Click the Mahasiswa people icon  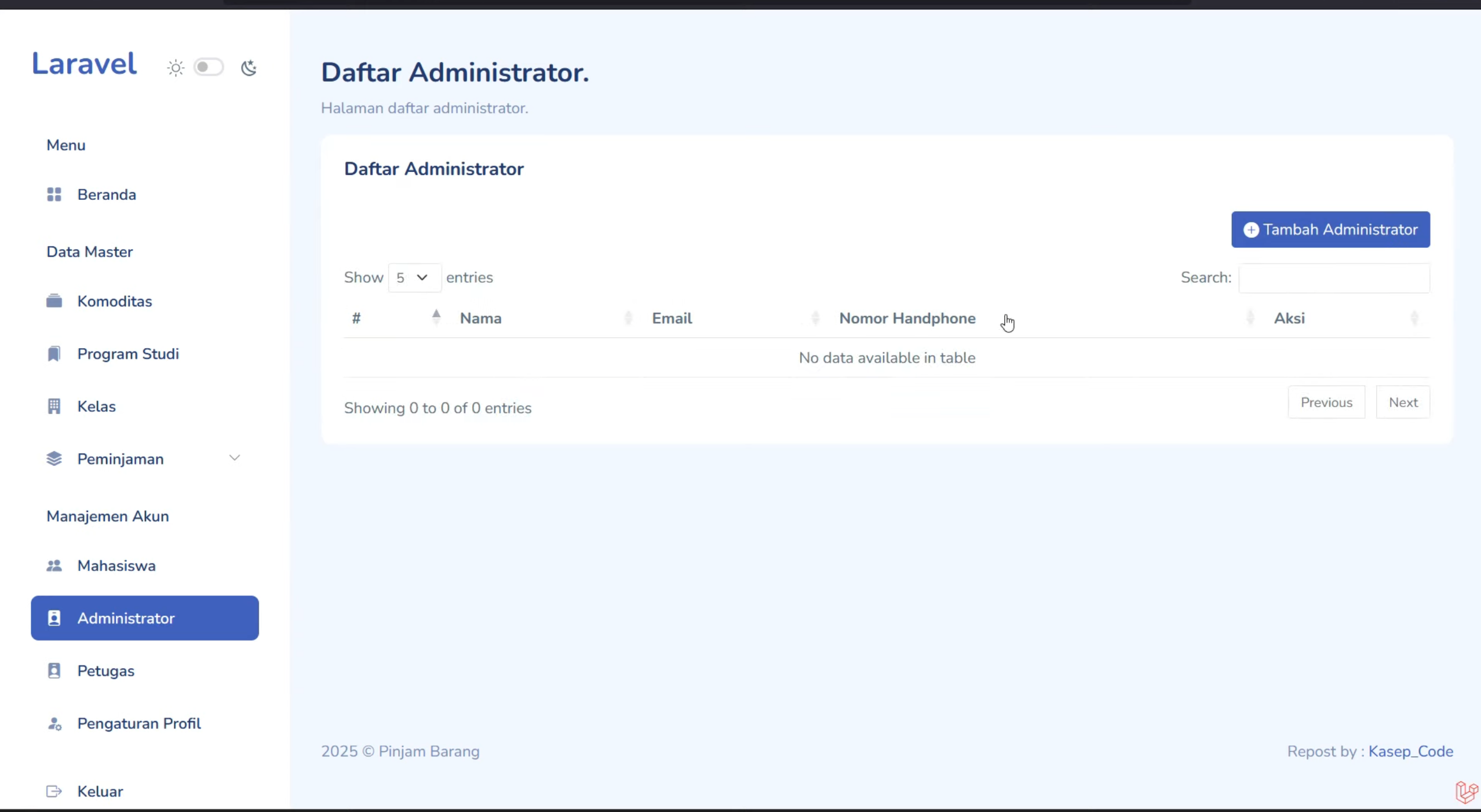click(x=54, y=566)
